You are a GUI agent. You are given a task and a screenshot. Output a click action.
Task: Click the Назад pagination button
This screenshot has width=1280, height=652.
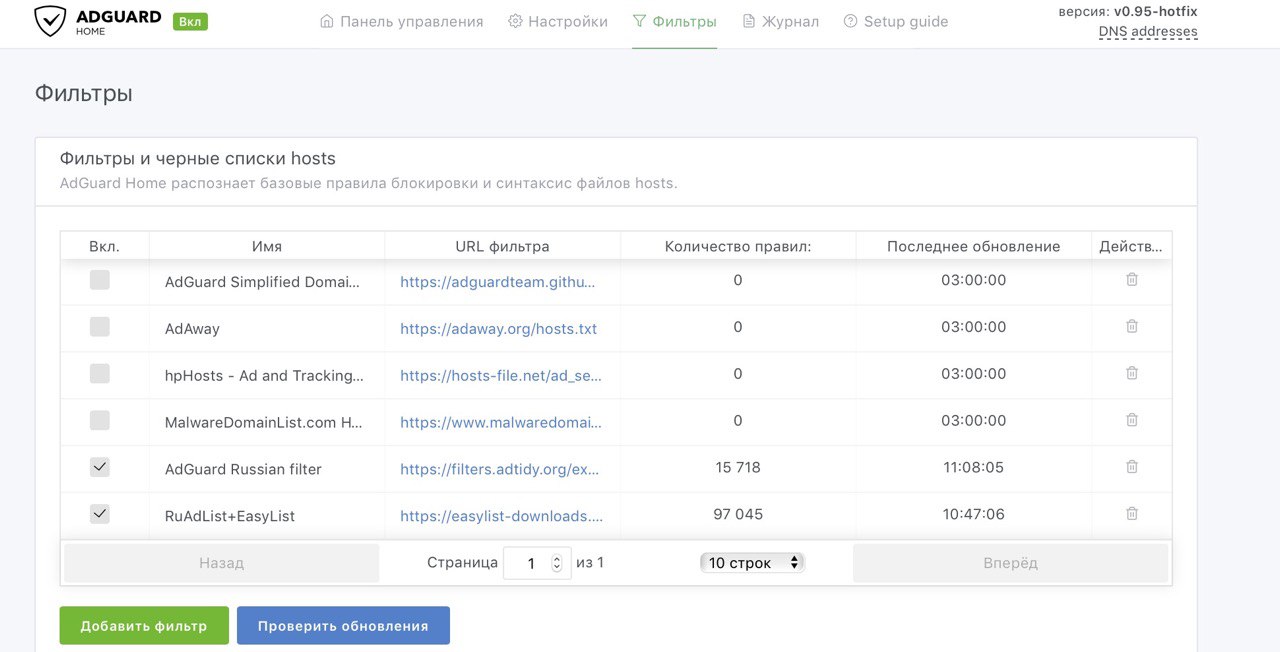[221, 563]
